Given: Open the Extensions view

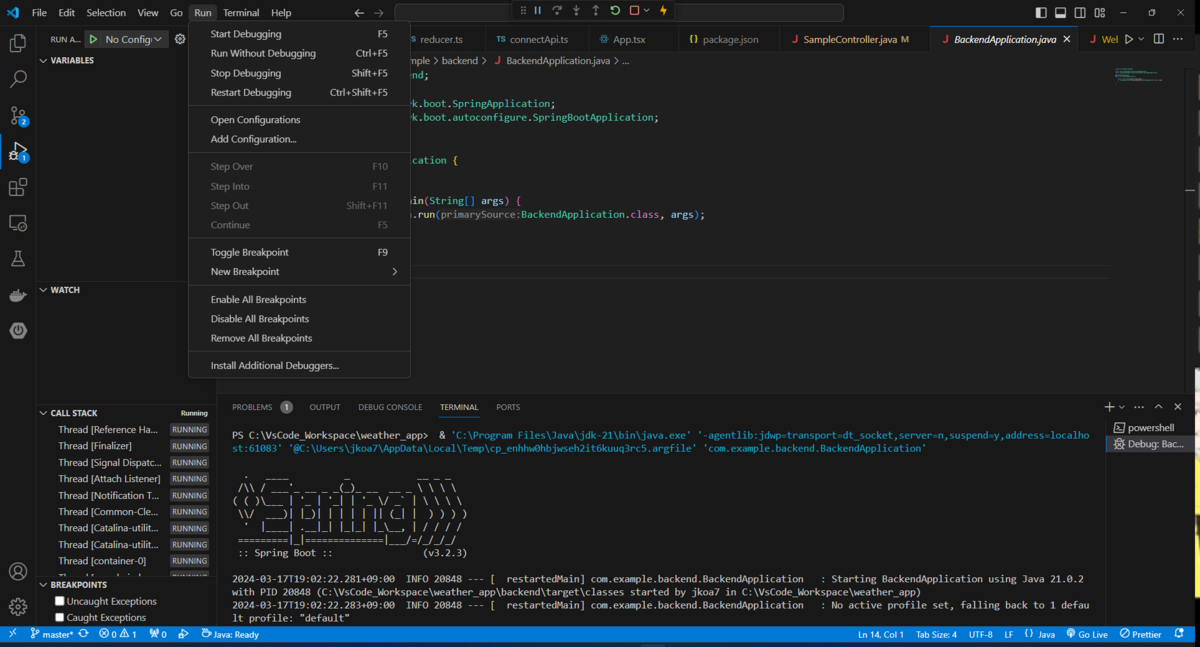Looking at the screenshot, I should 17,187.
